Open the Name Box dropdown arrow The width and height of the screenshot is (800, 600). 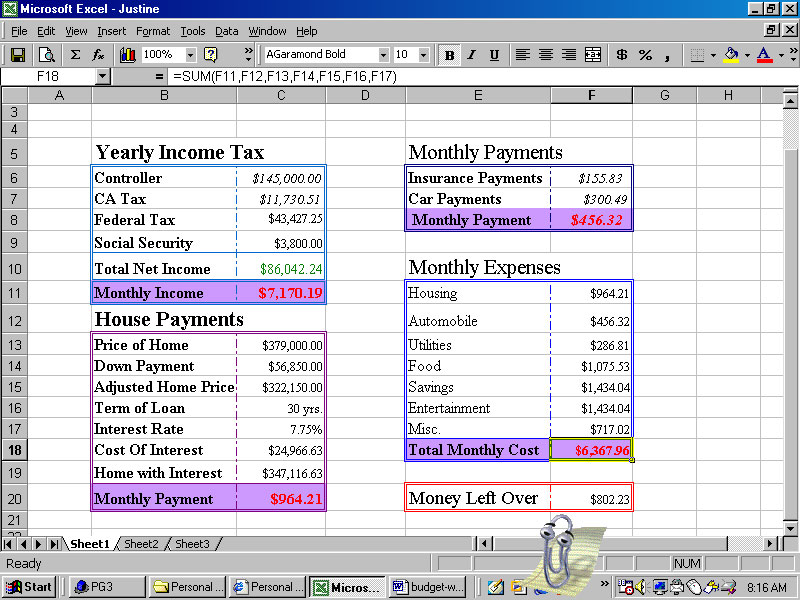pos(103,76)
